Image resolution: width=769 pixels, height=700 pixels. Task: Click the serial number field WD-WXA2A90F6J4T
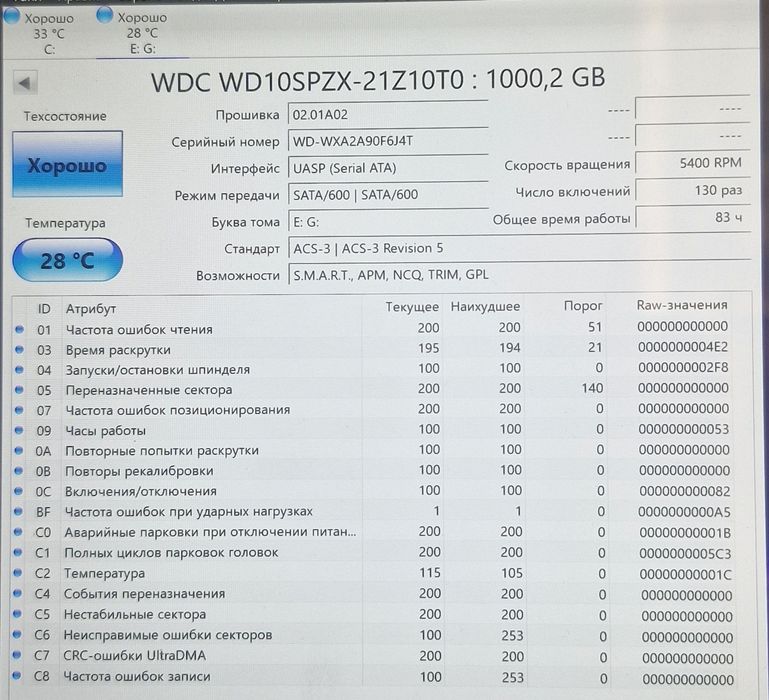[x=387, y=141]
